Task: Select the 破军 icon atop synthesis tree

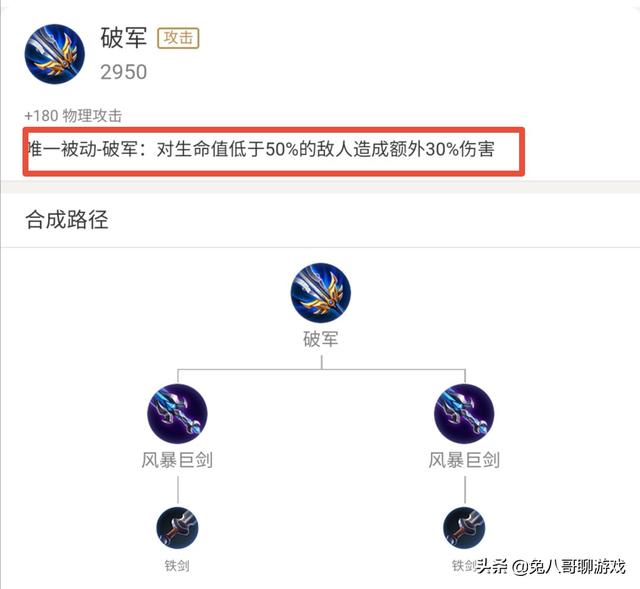Action: 320,293
